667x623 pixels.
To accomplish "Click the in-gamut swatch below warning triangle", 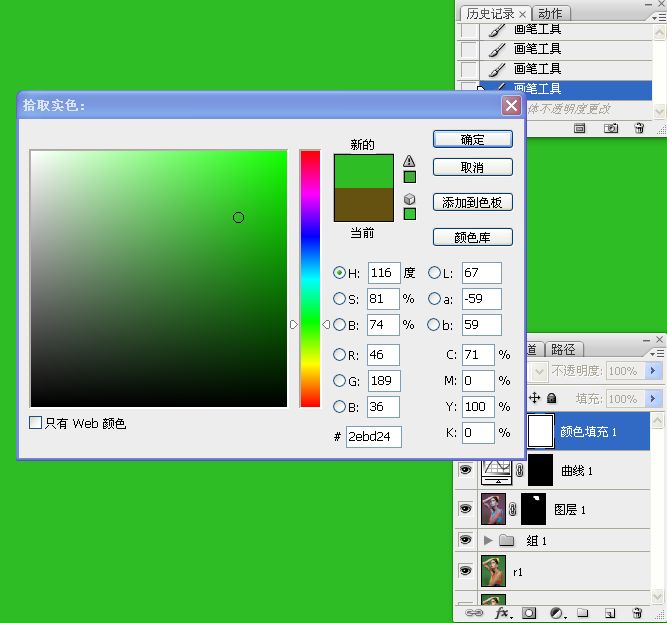I will pos(410,177).
